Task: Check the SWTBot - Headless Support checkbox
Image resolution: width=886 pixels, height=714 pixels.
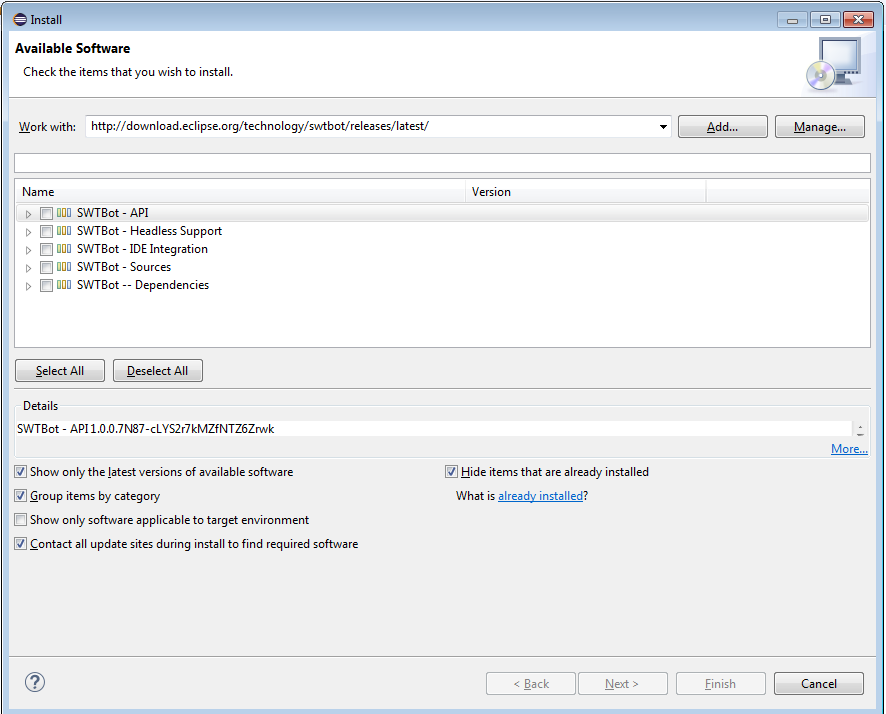Action: click(46, 232)
